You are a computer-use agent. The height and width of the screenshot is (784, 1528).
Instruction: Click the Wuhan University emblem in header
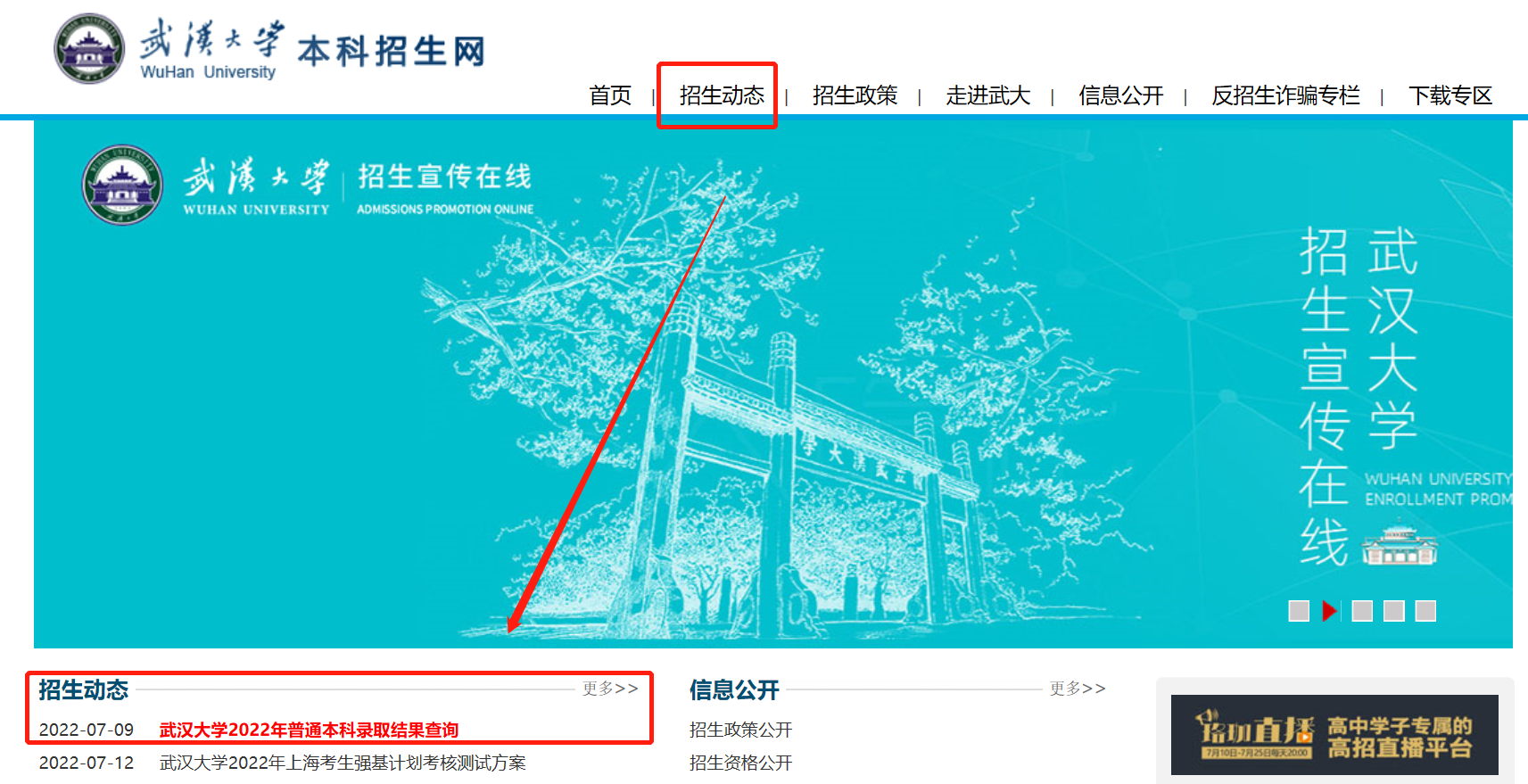tap(89, 48)
